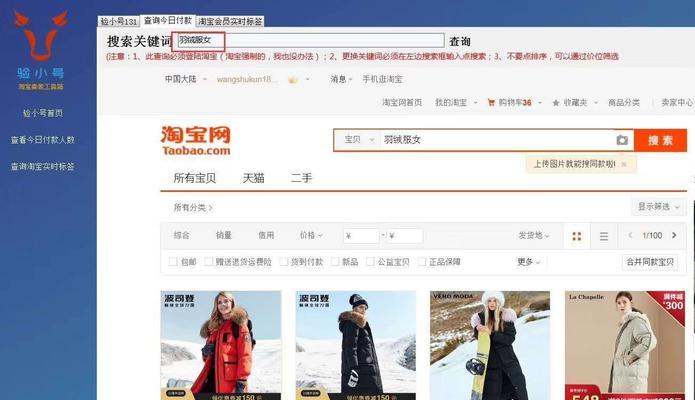The image size is (695, 400).
Task: Expand the 价格 sort dropdown
Action: (311, 235)
